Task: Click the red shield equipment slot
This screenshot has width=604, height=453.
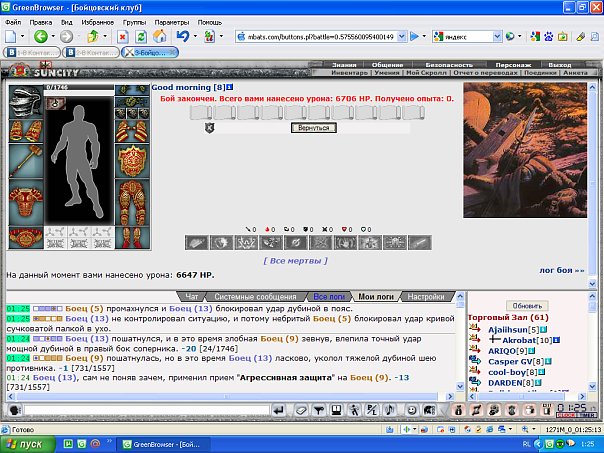Action: click(x=132, y=161)
